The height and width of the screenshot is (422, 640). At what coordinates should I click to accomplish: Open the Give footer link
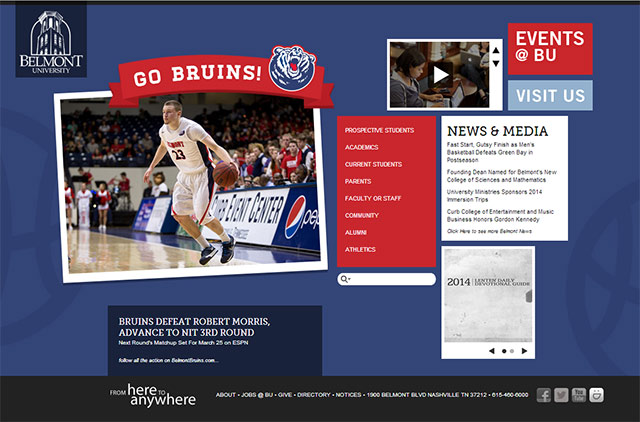[285, 395]
